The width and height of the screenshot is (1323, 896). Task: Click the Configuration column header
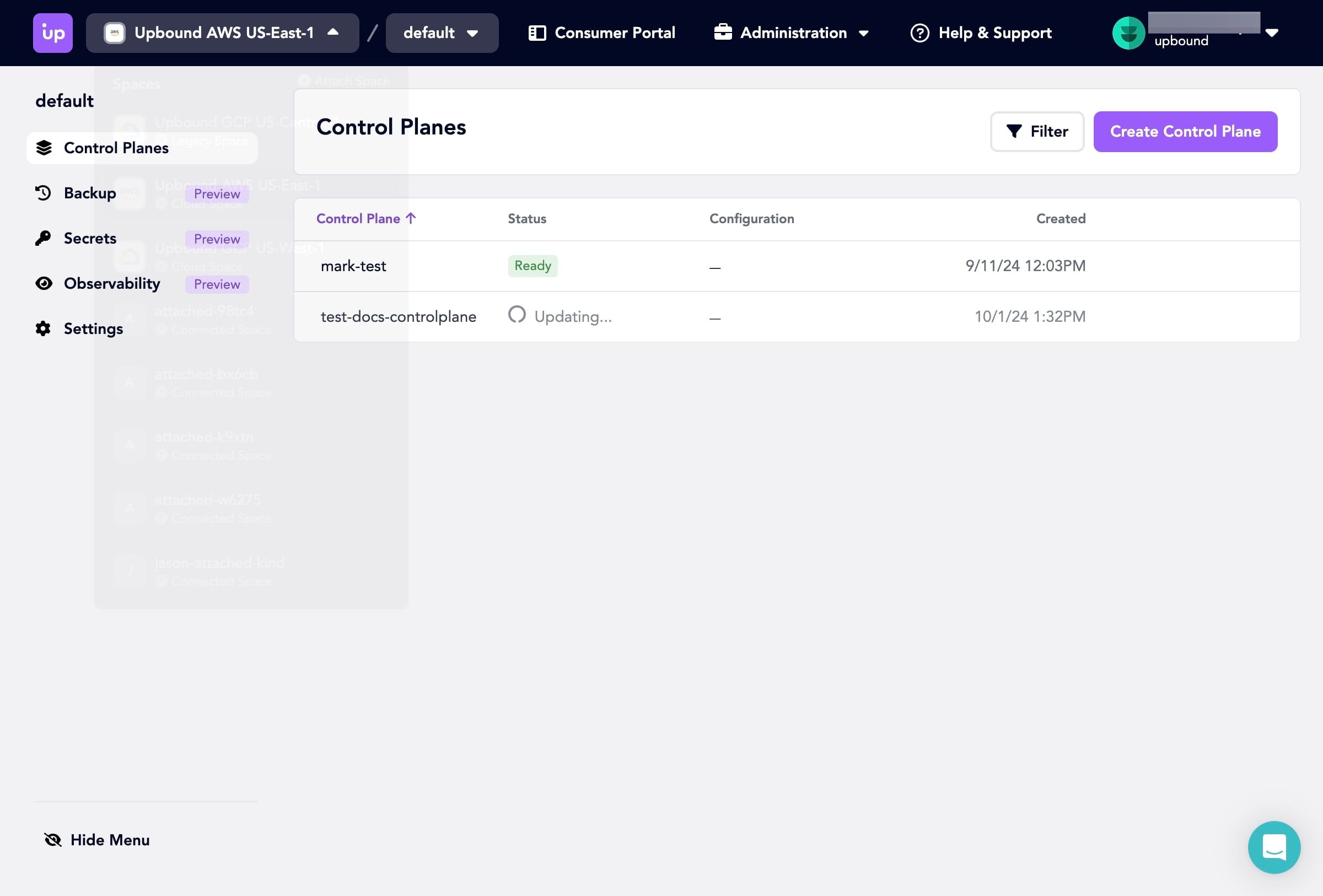coord(751,218)
